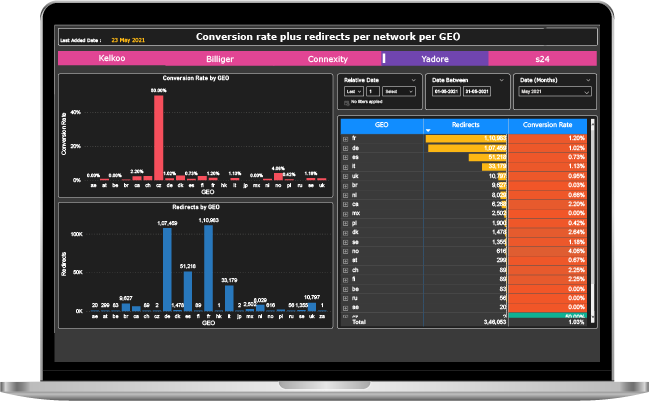This screenshot has width=649, height=401.
Task: Open the Select period dropdown in Relative Date
Action: [399, 91]
